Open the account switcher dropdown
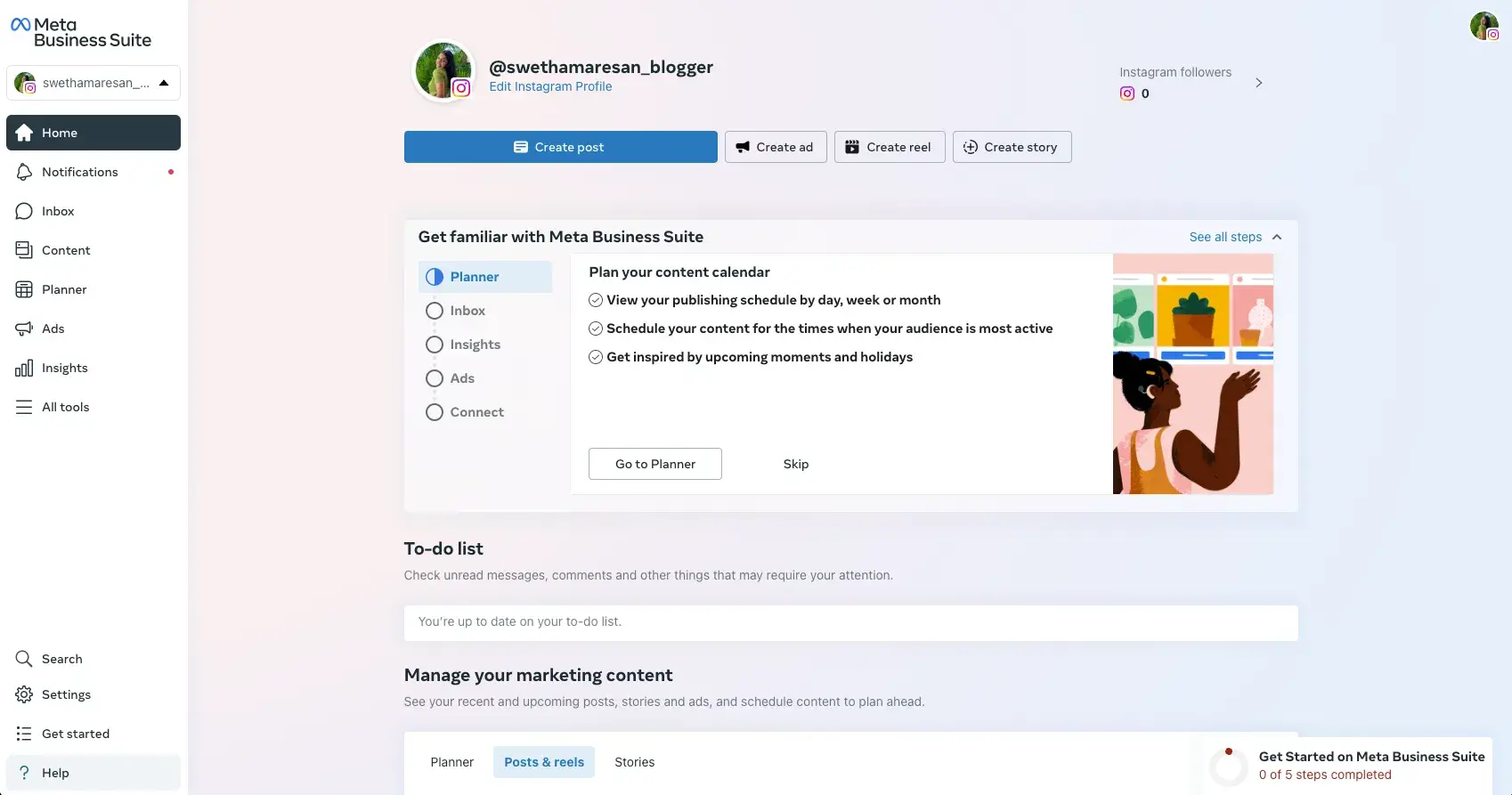Viewport: 1512px width, 795px height. [93, 83]
